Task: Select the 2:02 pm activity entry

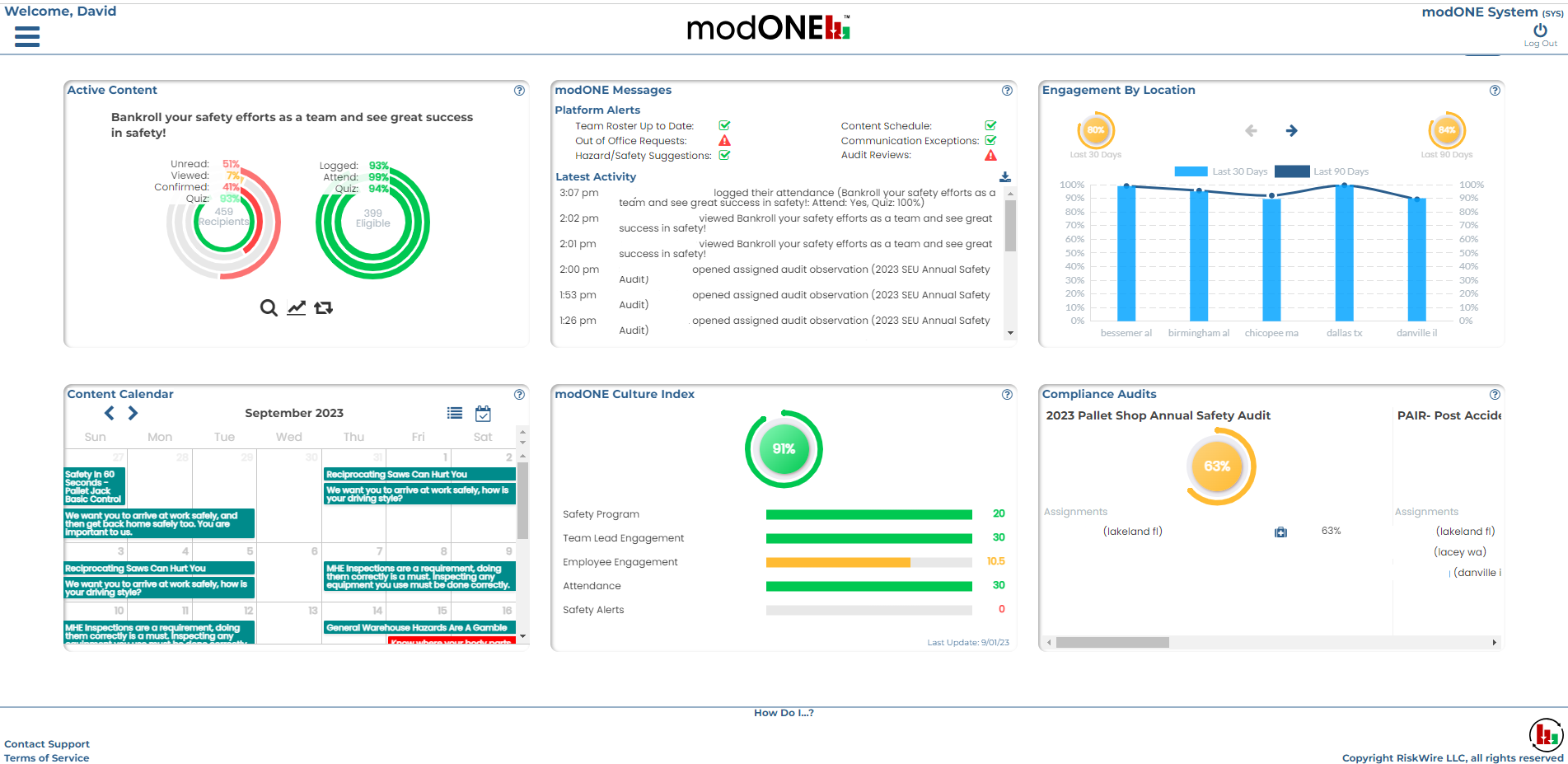Action: coord(779,223)
